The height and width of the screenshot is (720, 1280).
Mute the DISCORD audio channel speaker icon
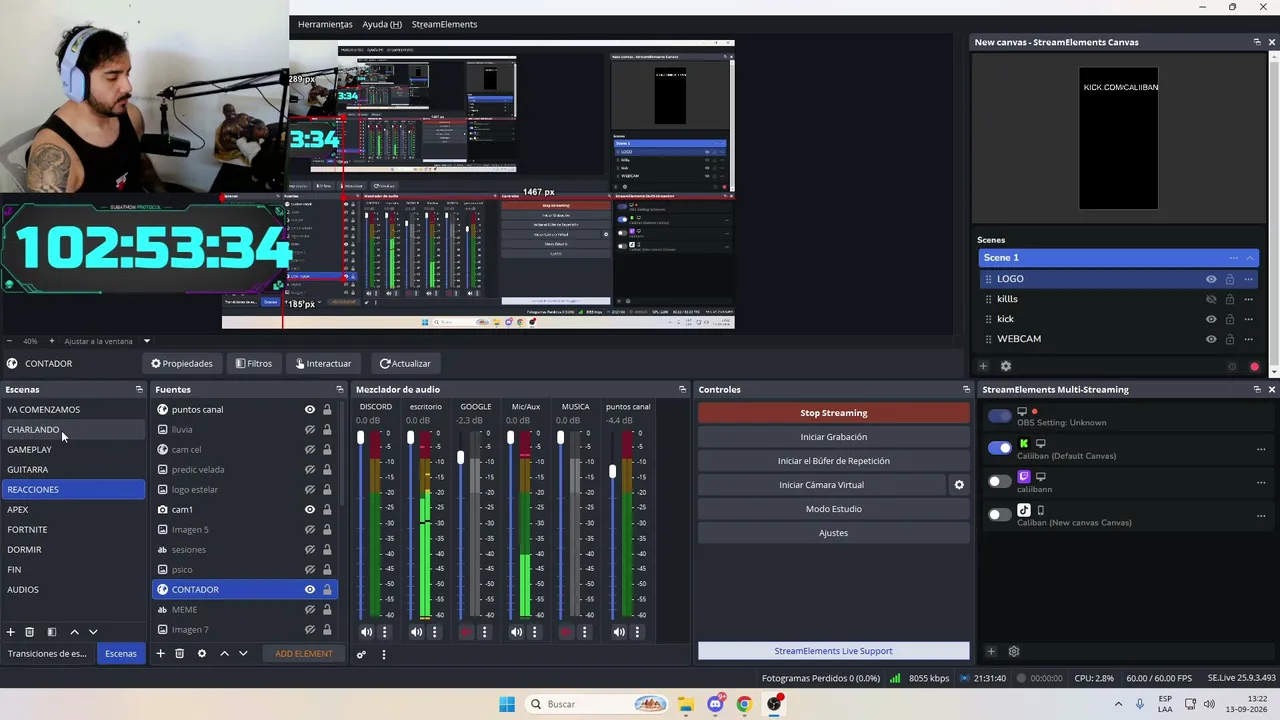366,632
